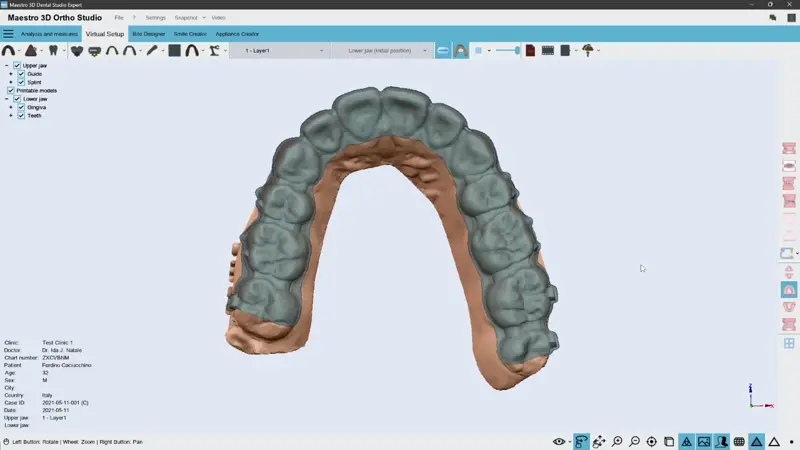800x450 pixels.
Task: Collapse the Lower jaw tree node
Action: tap(6, 98)
